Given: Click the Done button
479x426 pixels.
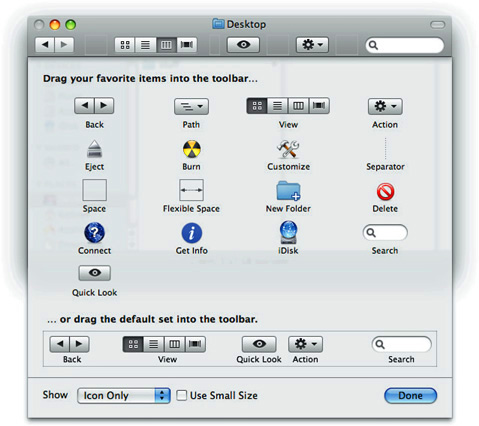Looking at the screenshot, I should (410, 396).
